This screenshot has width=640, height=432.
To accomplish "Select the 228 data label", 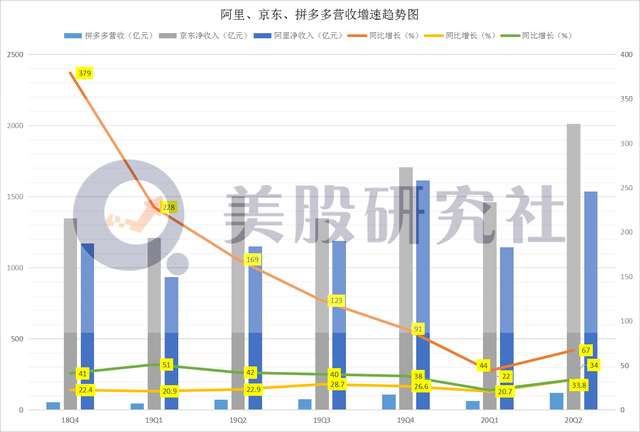I will (169, 207).
